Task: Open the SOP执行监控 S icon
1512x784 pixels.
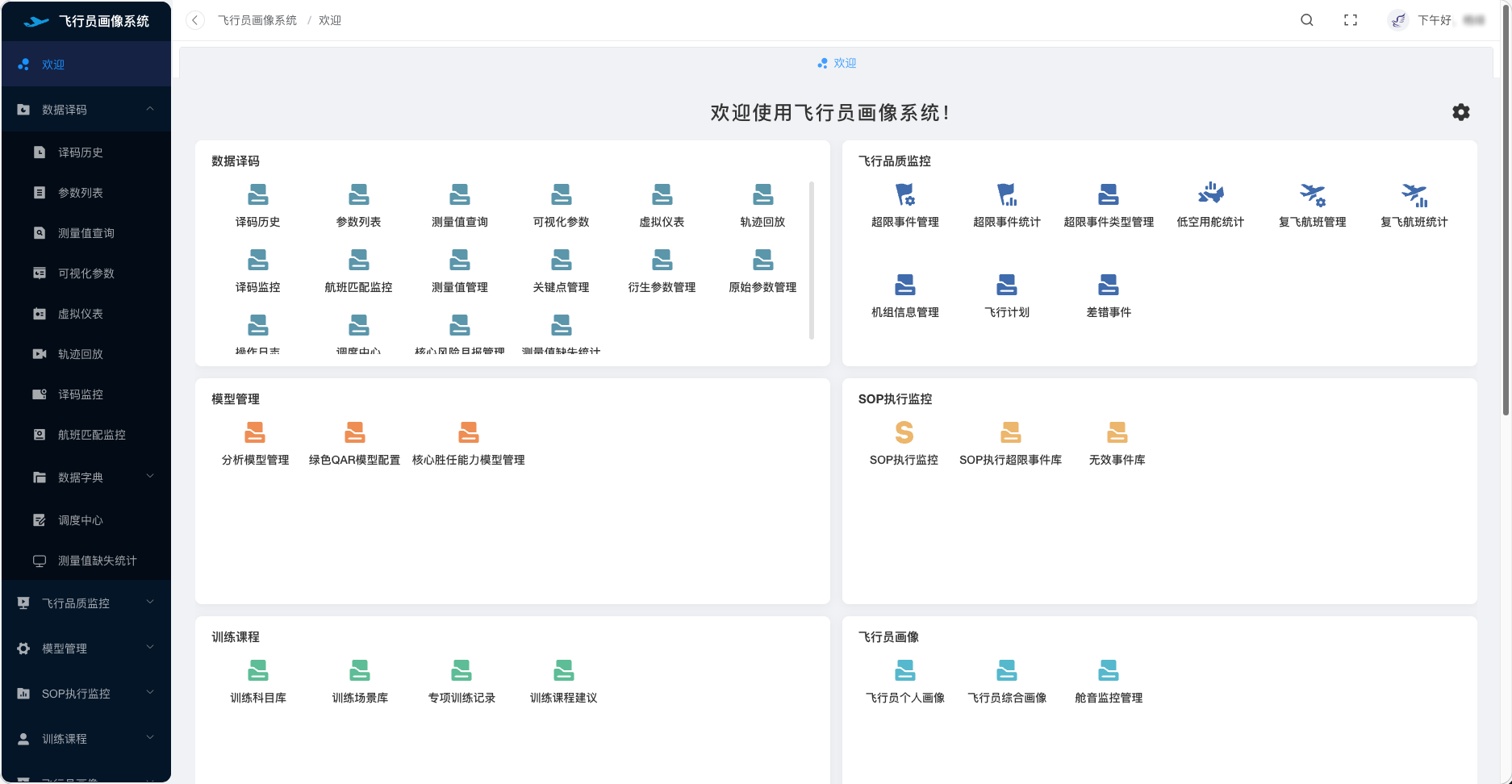Action: click(904, 432)
